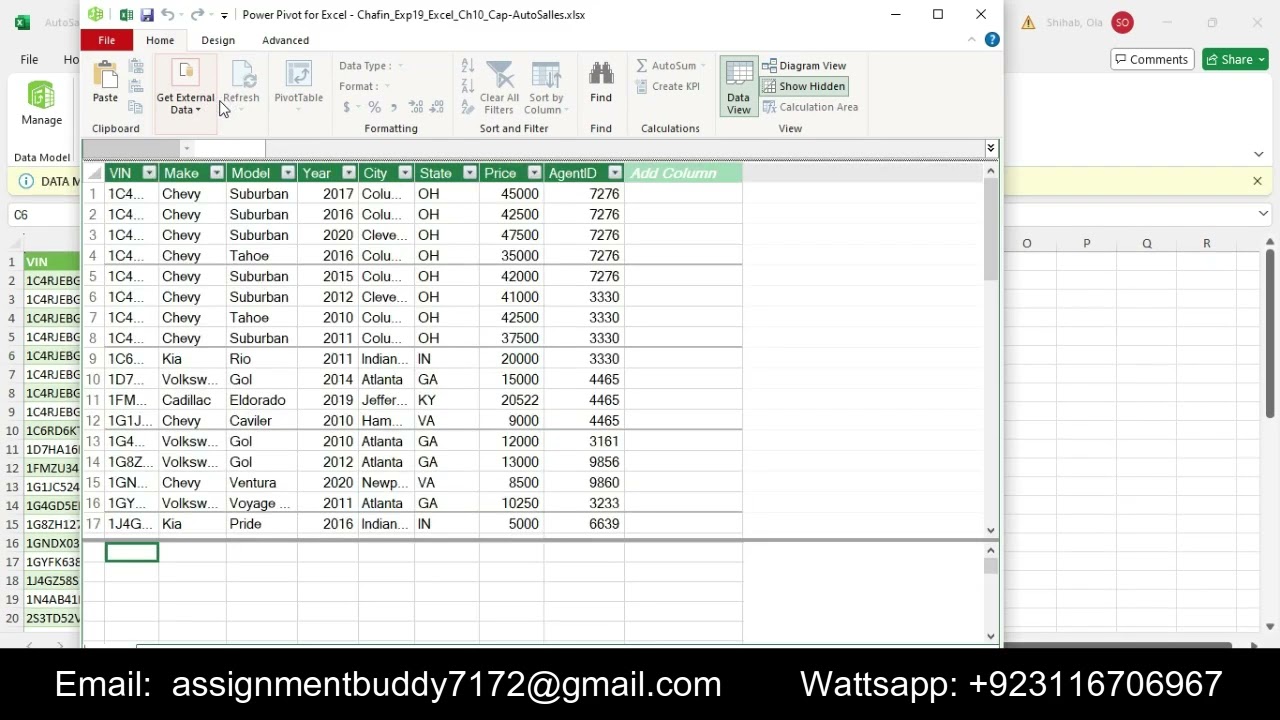Clear All Filters in Sort and Filter
This screenshot has height=720, width=1280.
(499, 88)
